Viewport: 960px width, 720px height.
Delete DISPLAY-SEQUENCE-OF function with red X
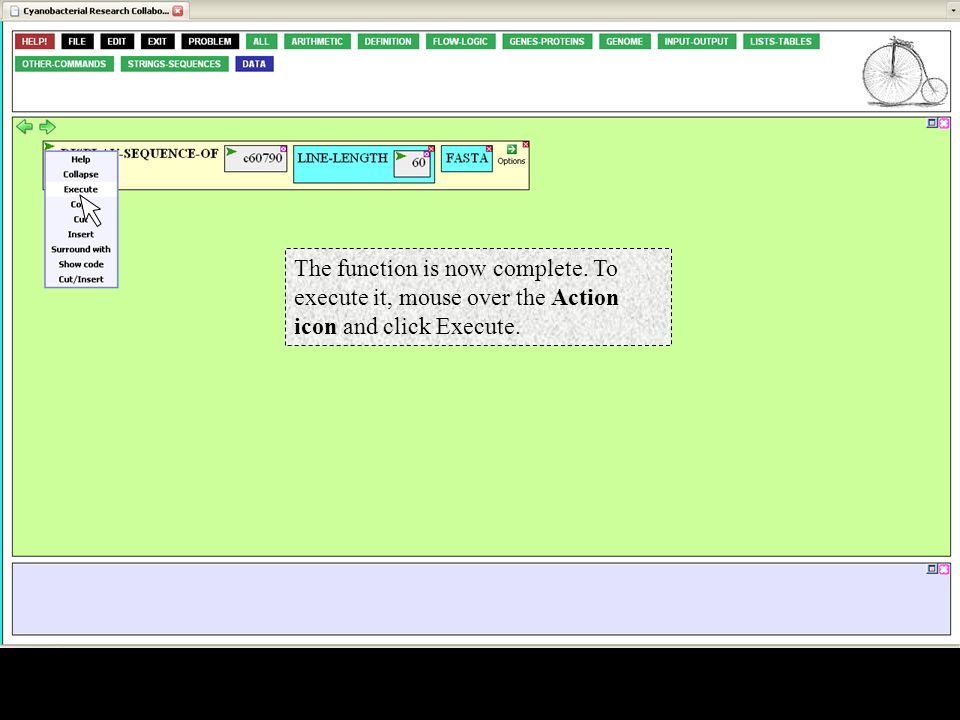tap(525, 144)
